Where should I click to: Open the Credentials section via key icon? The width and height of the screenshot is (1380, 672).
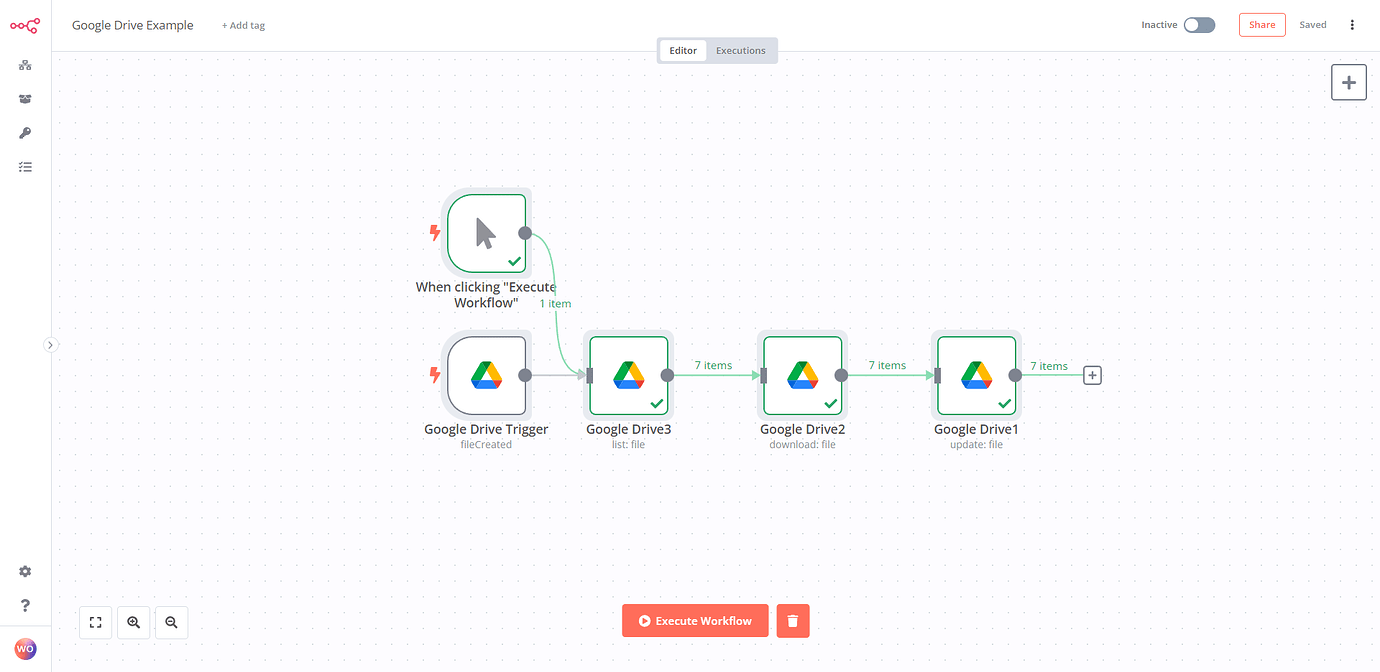[x=25, y=133]
